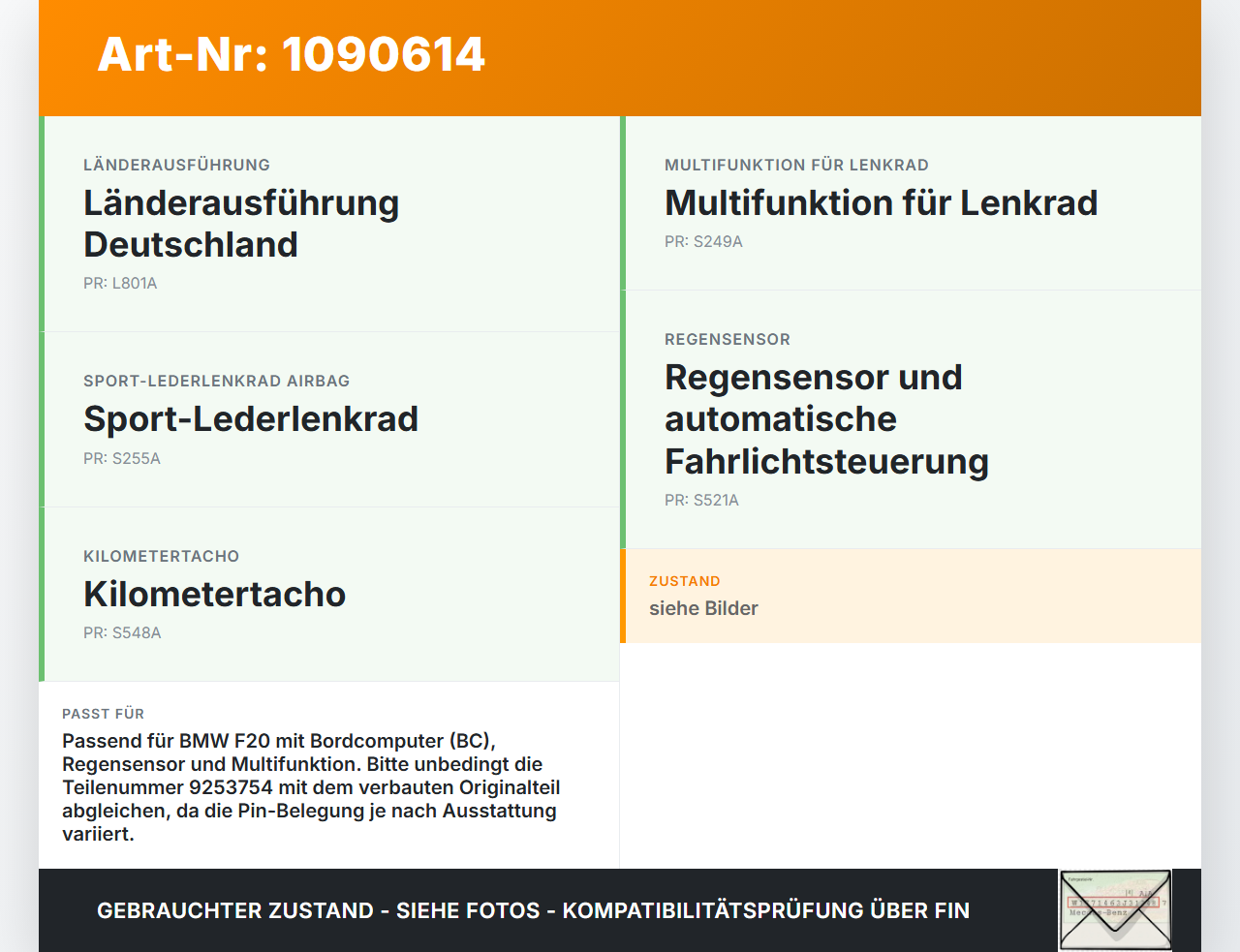1240x952 pixels.
Task: Click the BMW F20 compatibility description paragraph
Action: [311, 787]
